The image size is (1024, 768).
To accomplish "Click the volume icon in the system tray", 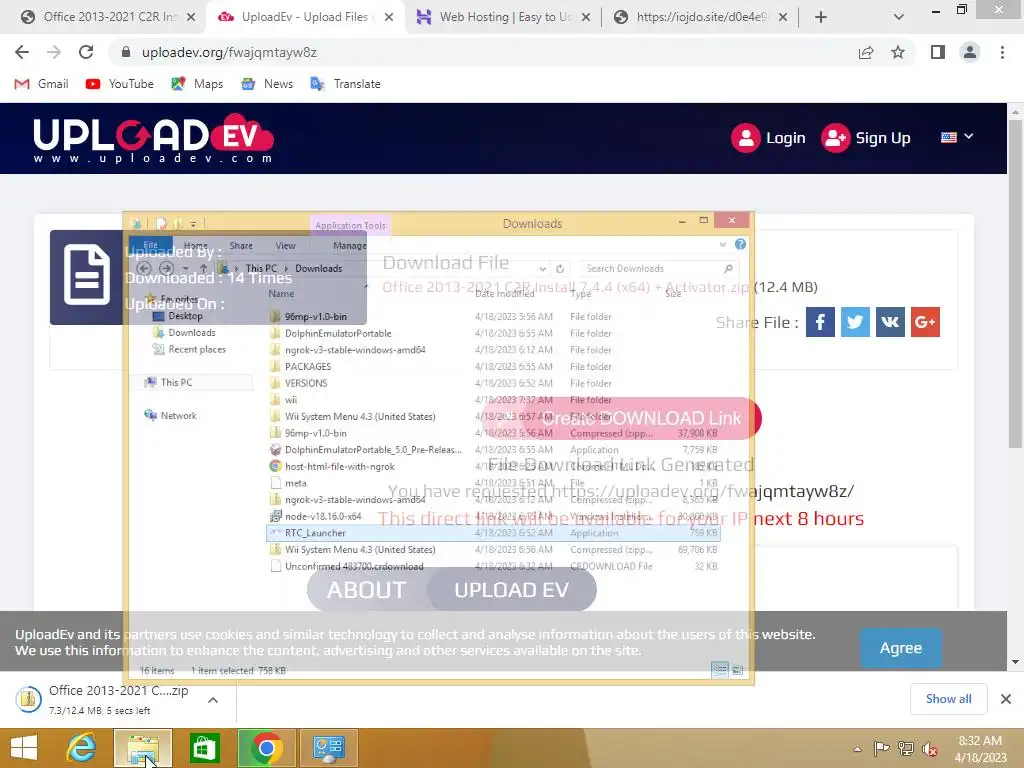I will coord(929,749).
